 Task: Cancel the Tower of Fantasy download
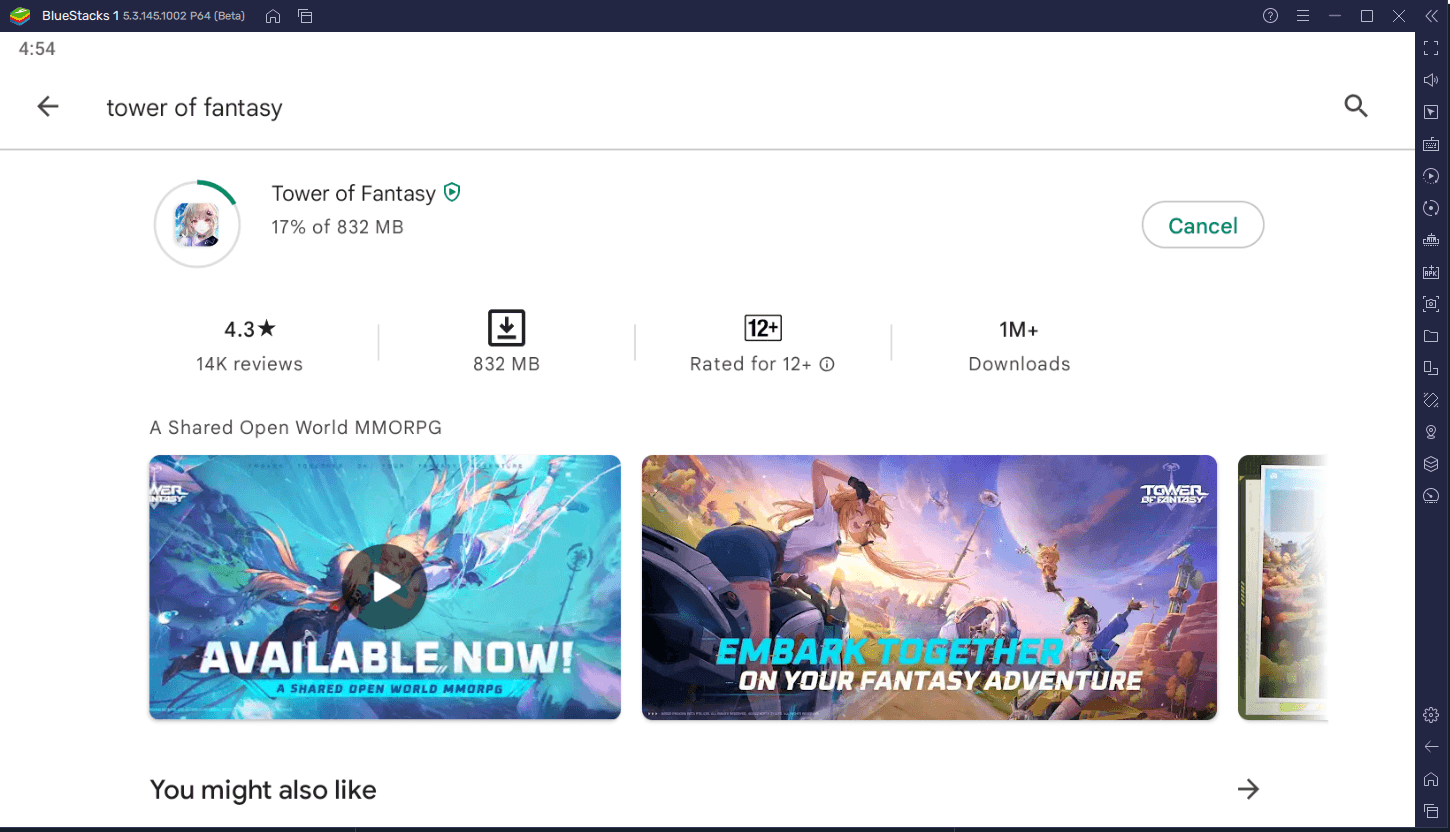click(1203, 226)
